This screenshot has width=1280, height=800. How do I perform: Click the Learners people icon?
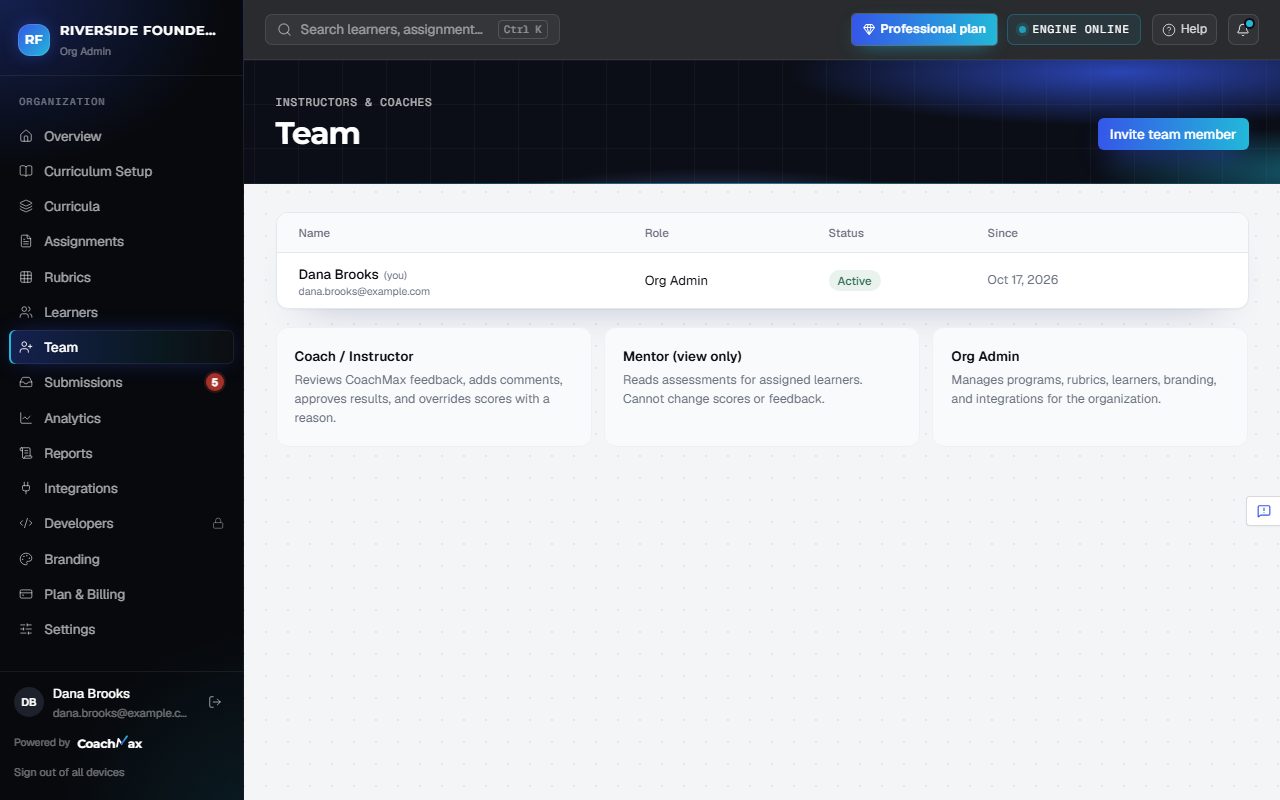pos(26,312)
